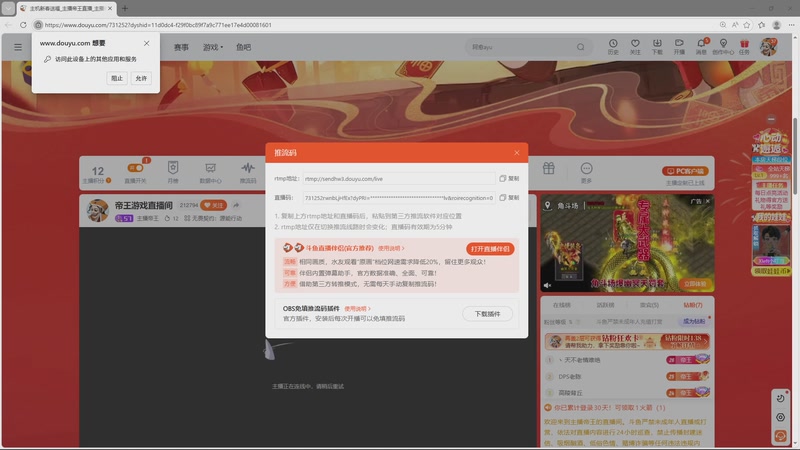
Task: Open 使用说明 link beside OBS免填推流码插件
Action: pos(357,308)
